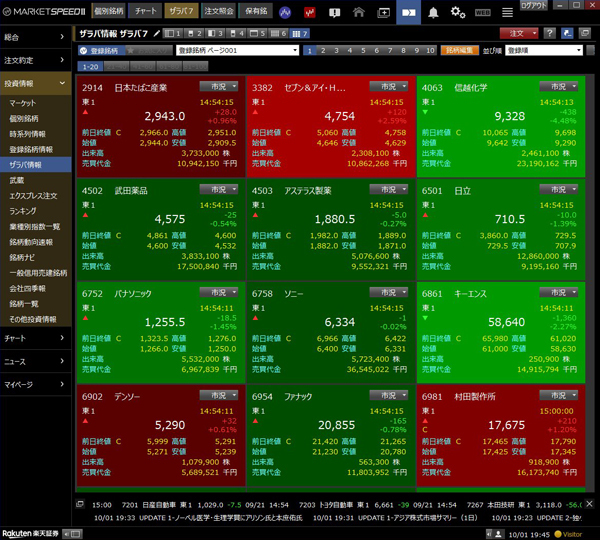The width and height of the screenshot is (600, 540).
Task: Open the 注文 dropdown button
Action: [x=519, y=33]
